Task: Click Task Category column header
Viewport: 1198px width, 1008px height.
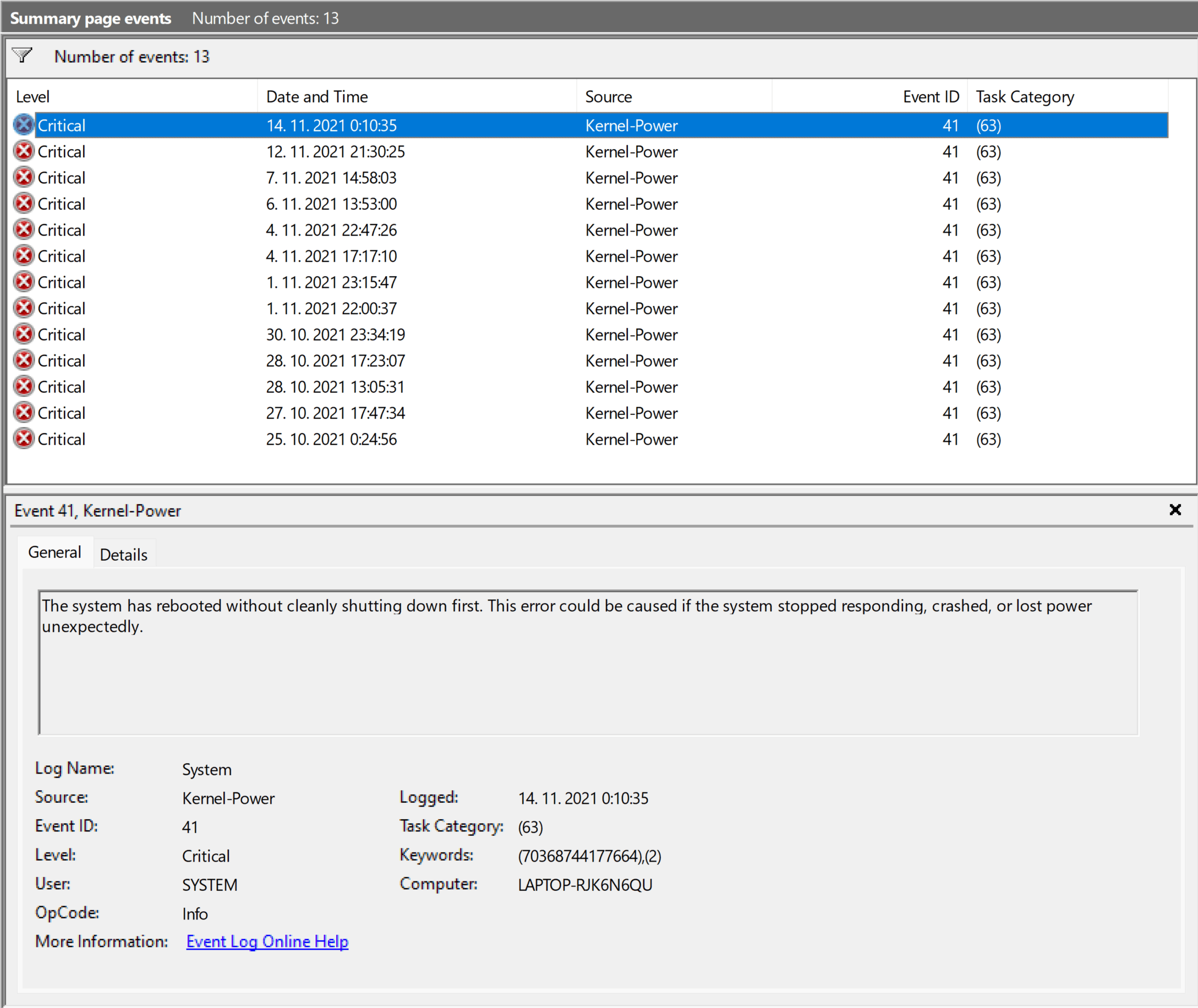Action: pyautogui.click(x=1025, y=97)
